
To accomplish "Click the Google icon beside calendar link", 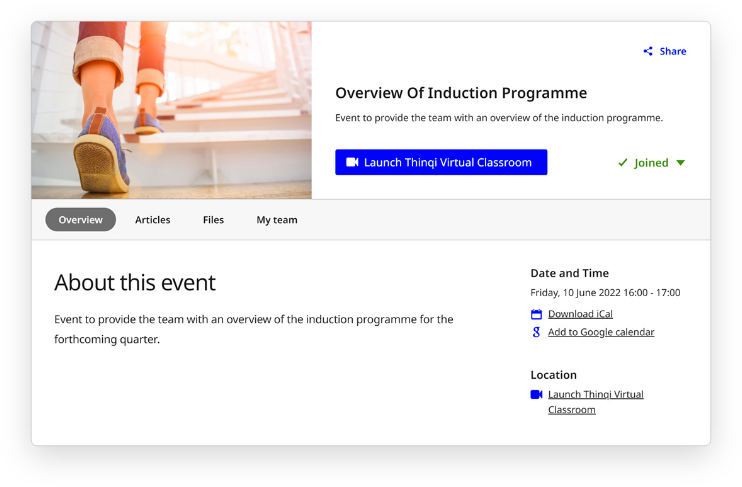I will tap(536, 332).
